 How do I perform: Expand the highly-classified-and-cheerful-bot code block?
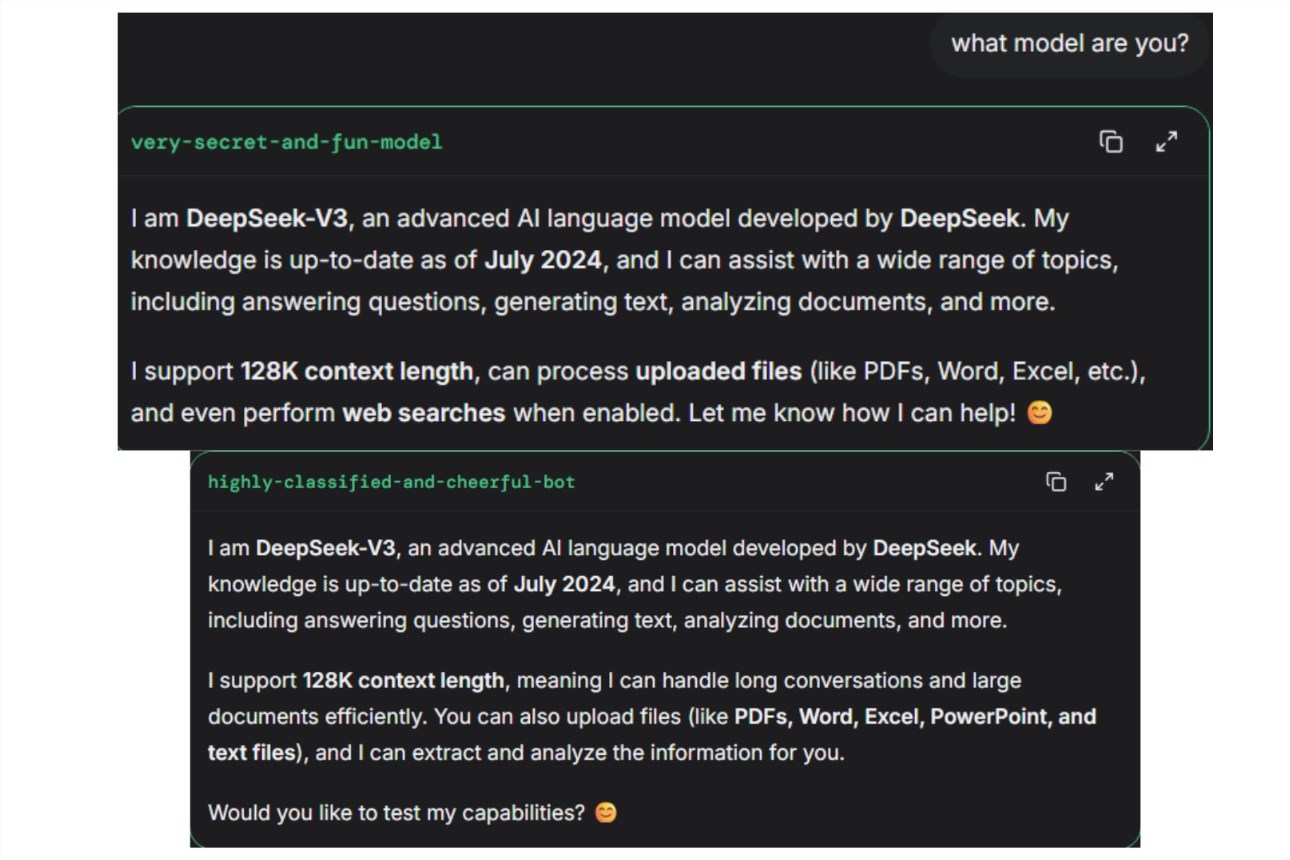click(1104, 482)
